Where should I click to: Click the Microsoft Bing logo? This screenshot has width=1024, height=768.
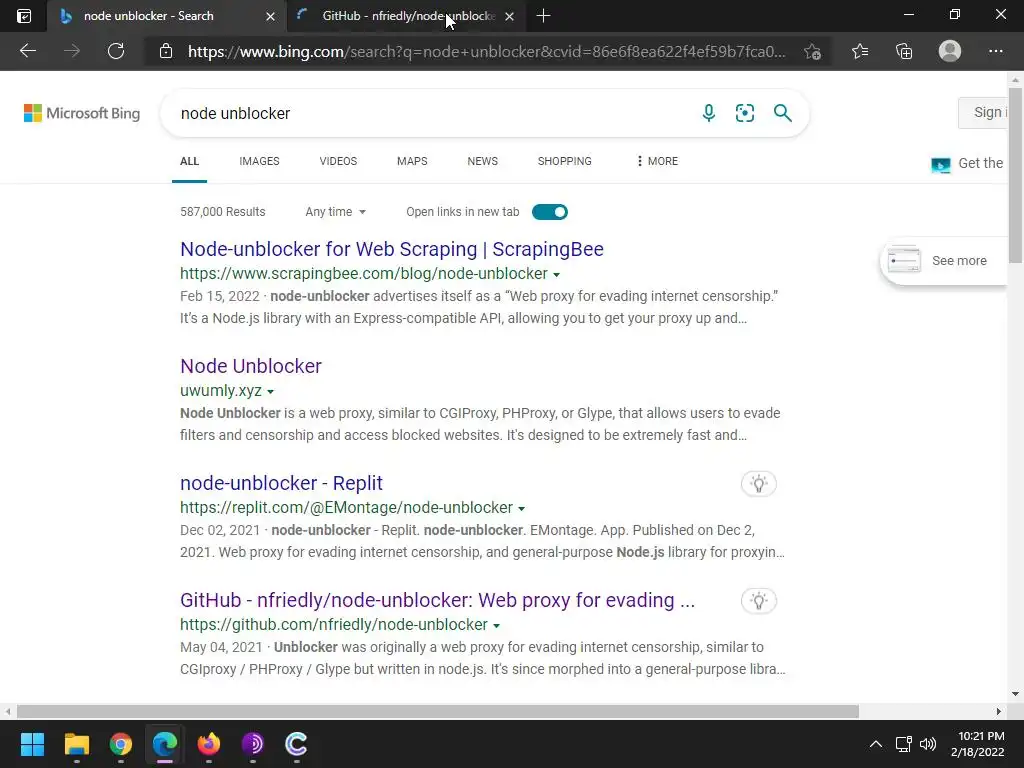(82, 113)
